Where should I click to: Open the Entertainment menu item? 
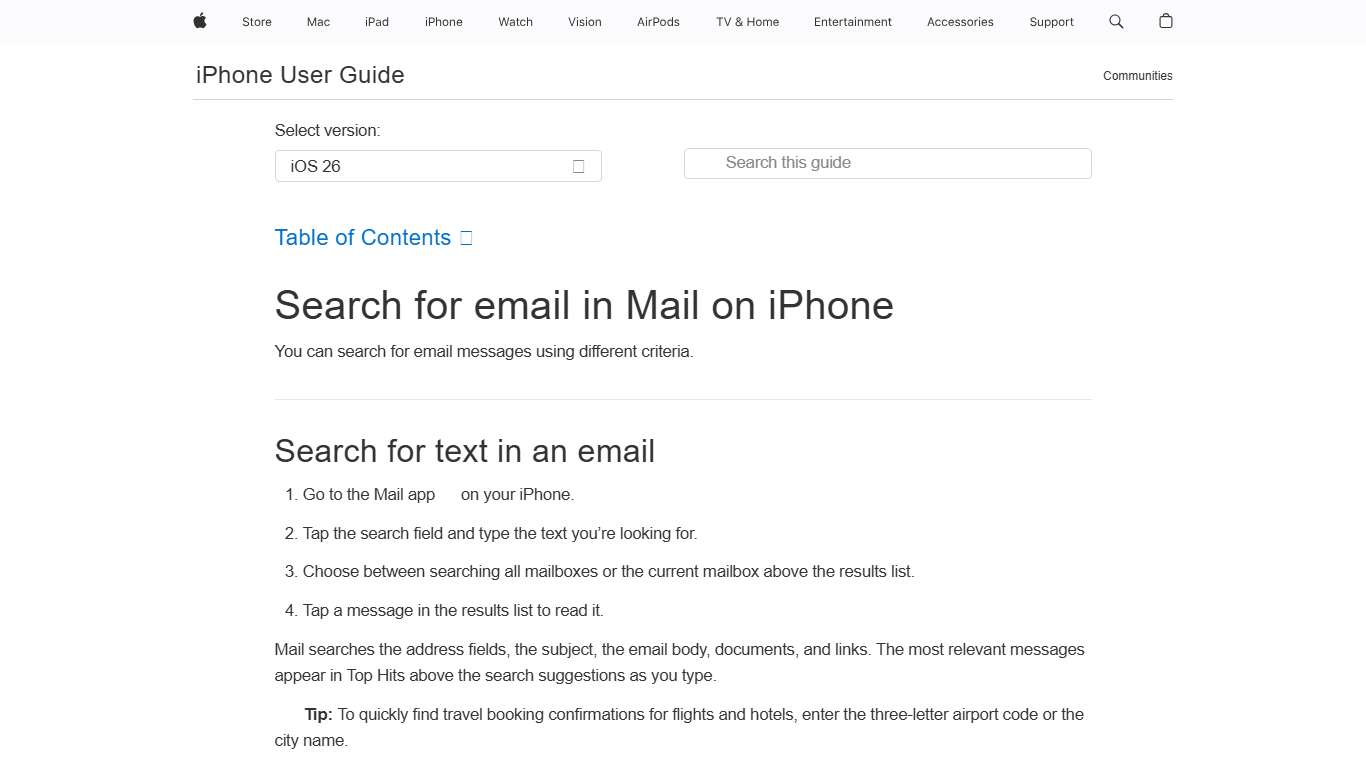pyautogui.click(x=852, y=21)
